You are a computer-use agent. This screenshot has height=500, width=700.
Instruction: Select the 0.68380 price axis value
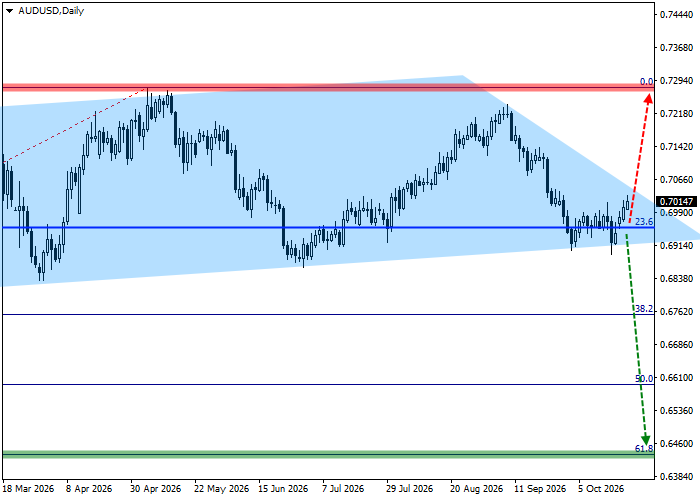pos(677,279)
